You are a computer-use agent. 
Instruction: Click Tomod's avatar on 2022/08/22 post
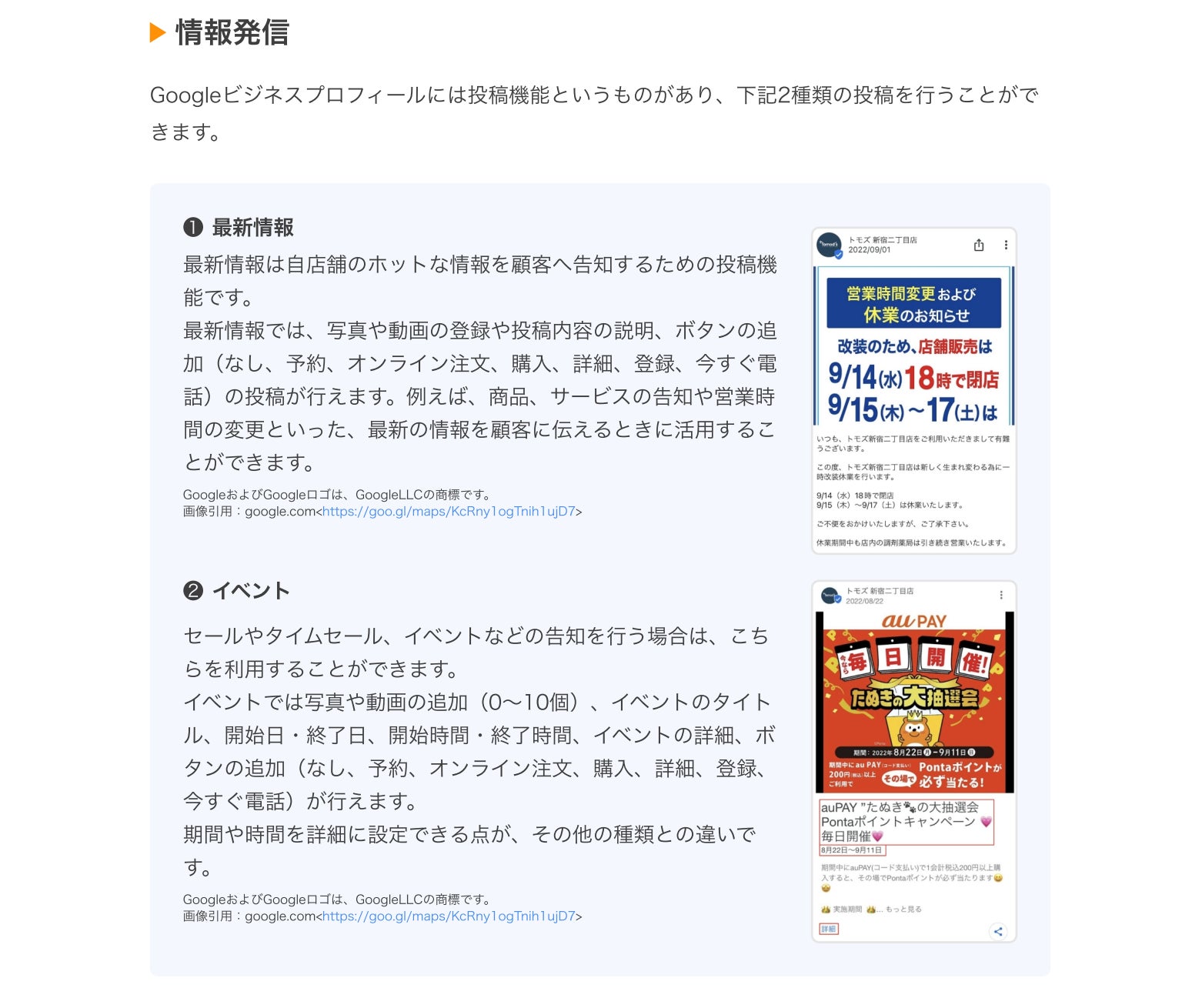[830, 596]
